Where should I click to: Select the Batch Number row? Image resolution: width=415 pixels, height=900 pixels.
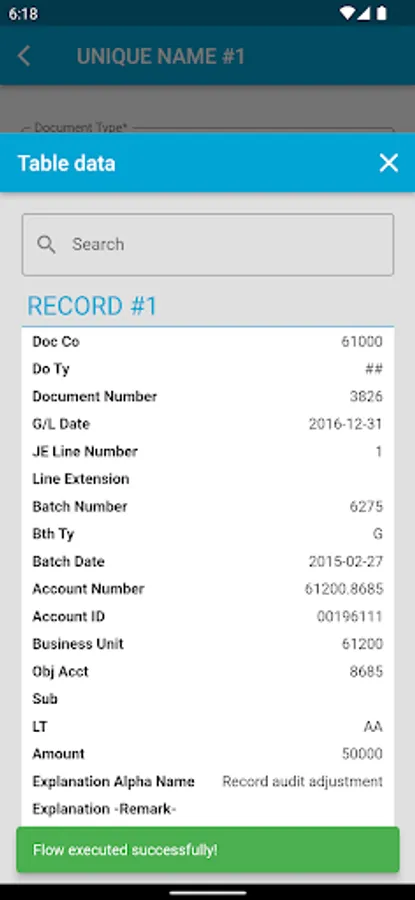[208, 506]
